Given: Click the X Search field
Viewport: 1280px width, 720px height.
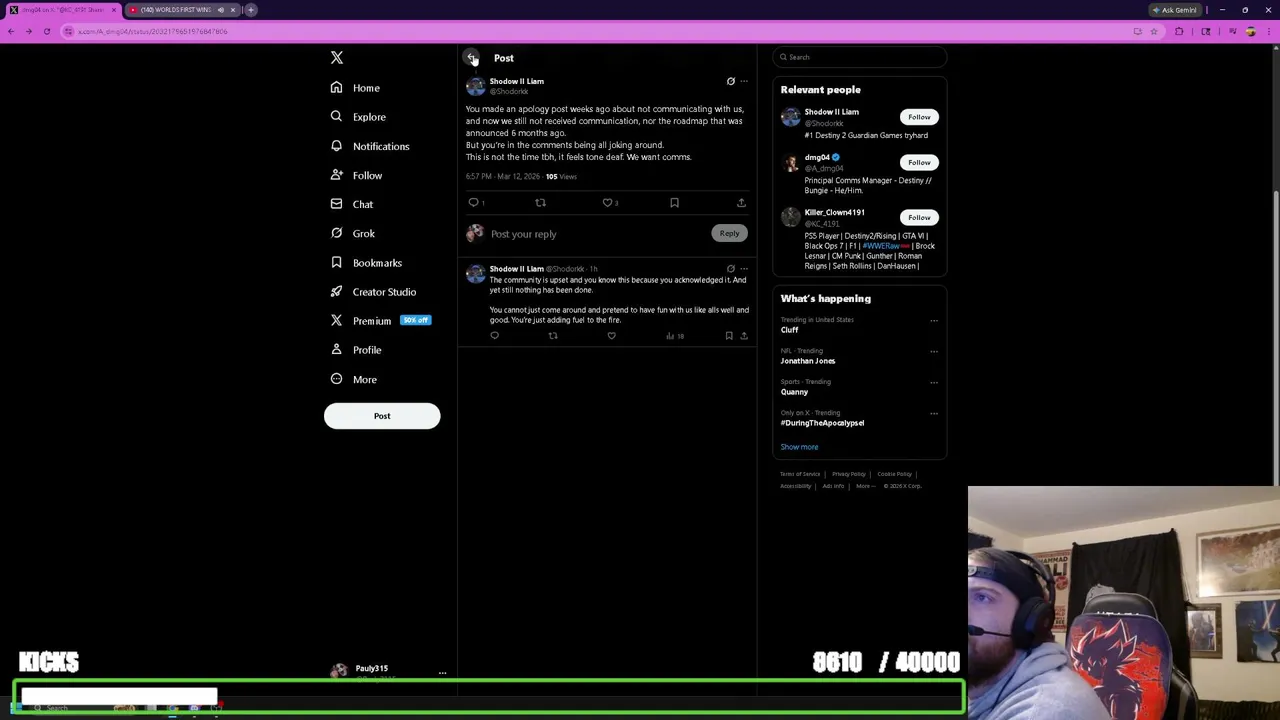Looking at the screenshot, I should point(860,57).
